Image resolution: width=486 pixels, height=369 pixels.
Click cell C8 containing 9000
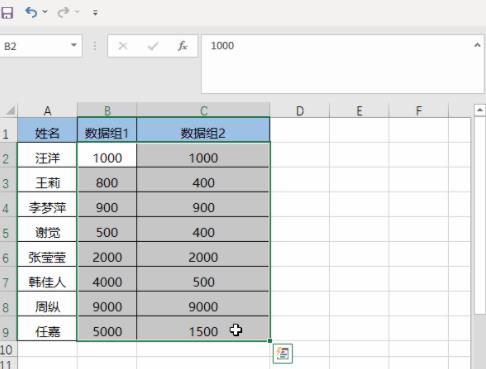[203, 304]
